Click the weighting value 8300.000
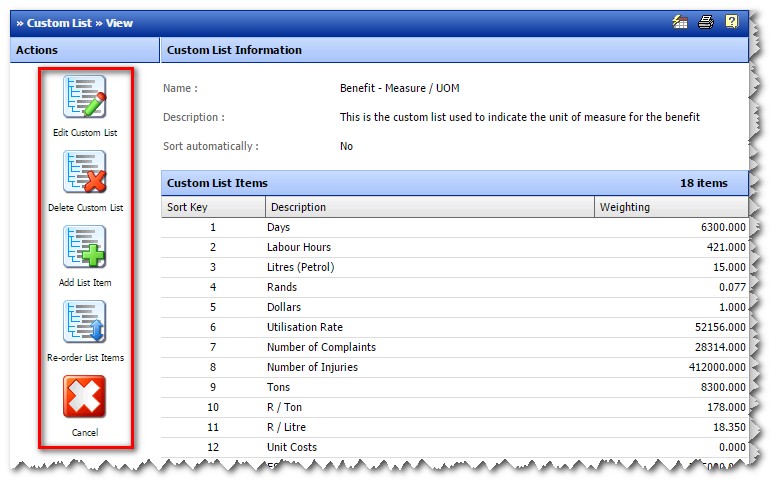This screenshot has height=487, width=777. pyautogui.click(x=723, y=387)
